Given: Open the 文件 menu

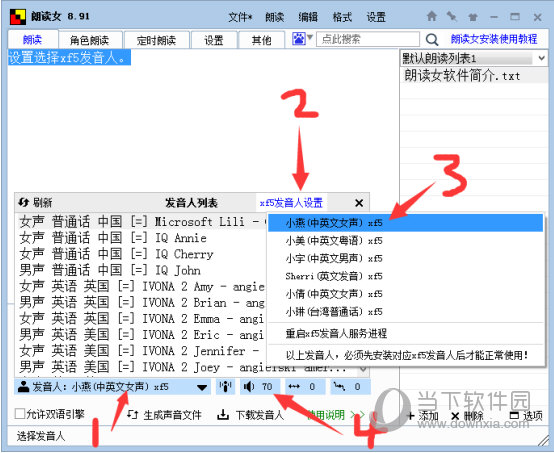Looking at the screenshot, I should click(x=240, y=17).
